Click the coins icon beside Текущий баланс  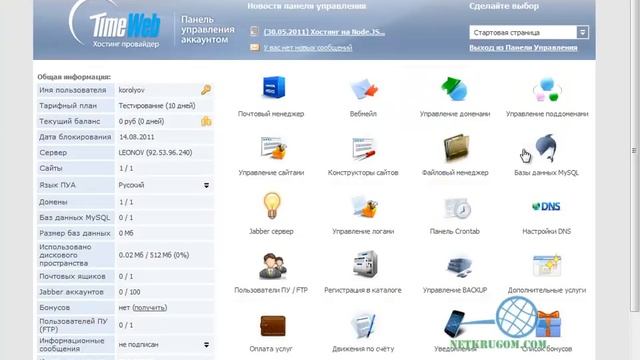(x=206, y=121)
